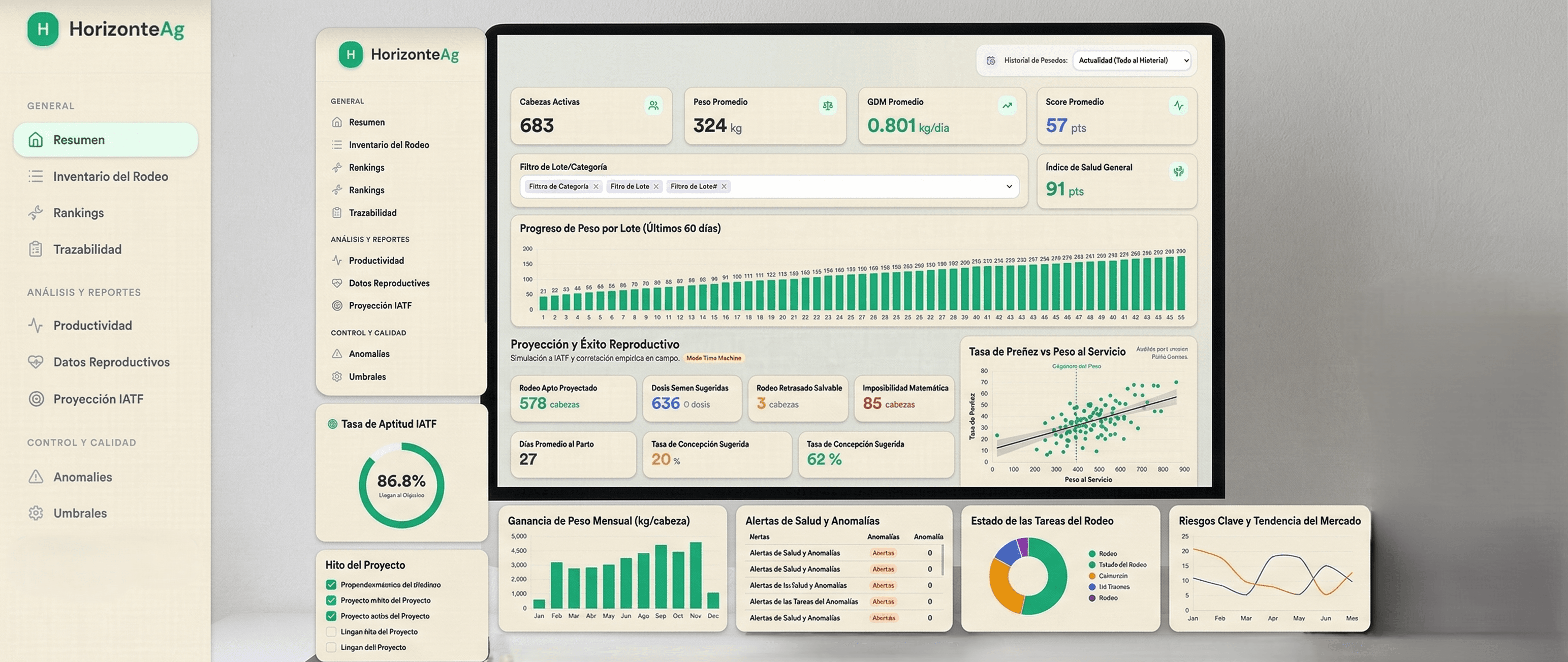Remove the Fitro de Lote# filter chip
The width and height of the screenshot is (1568, 662).
724,187
